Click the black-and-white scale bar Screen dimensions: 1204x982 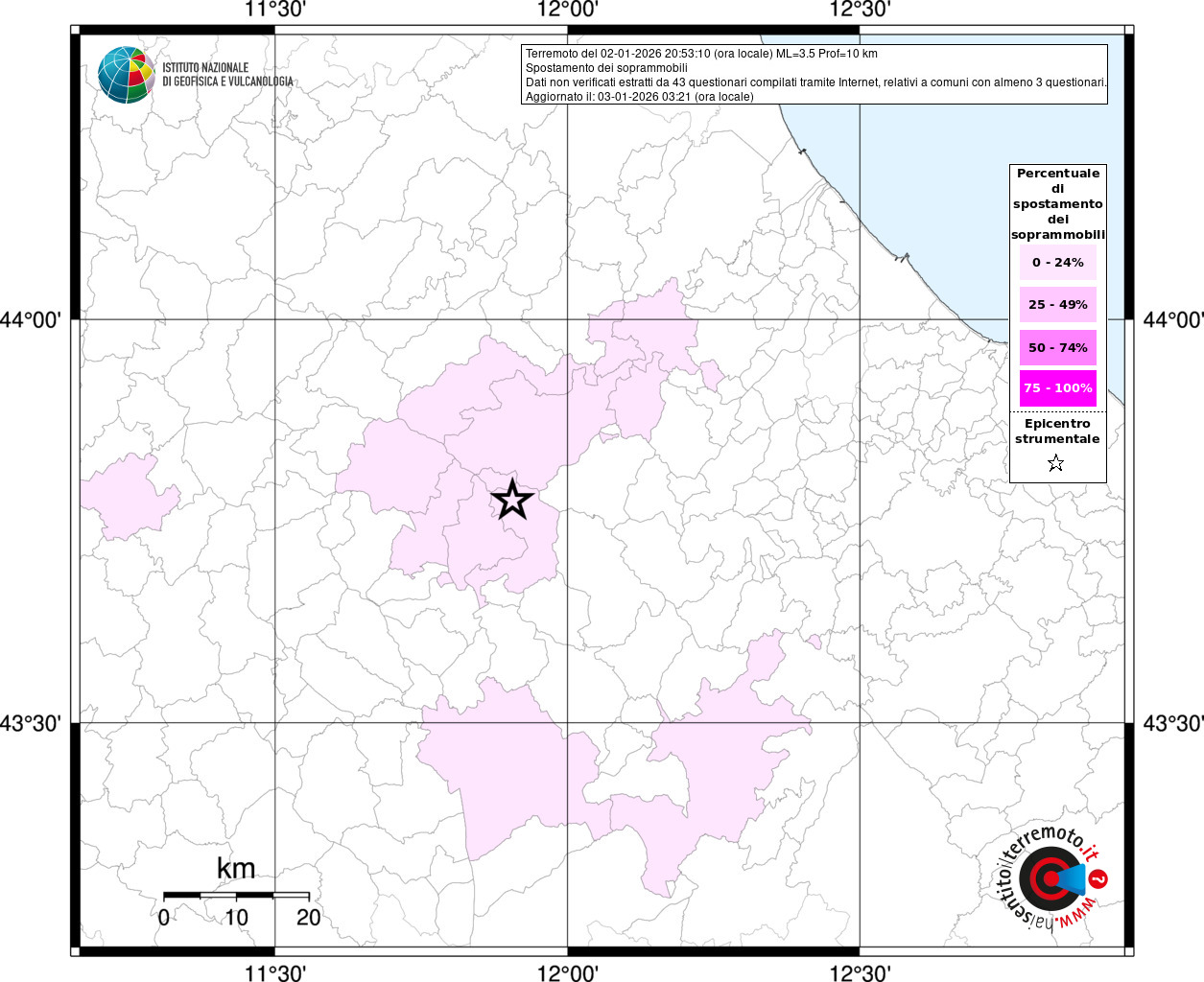coord(236,895)
